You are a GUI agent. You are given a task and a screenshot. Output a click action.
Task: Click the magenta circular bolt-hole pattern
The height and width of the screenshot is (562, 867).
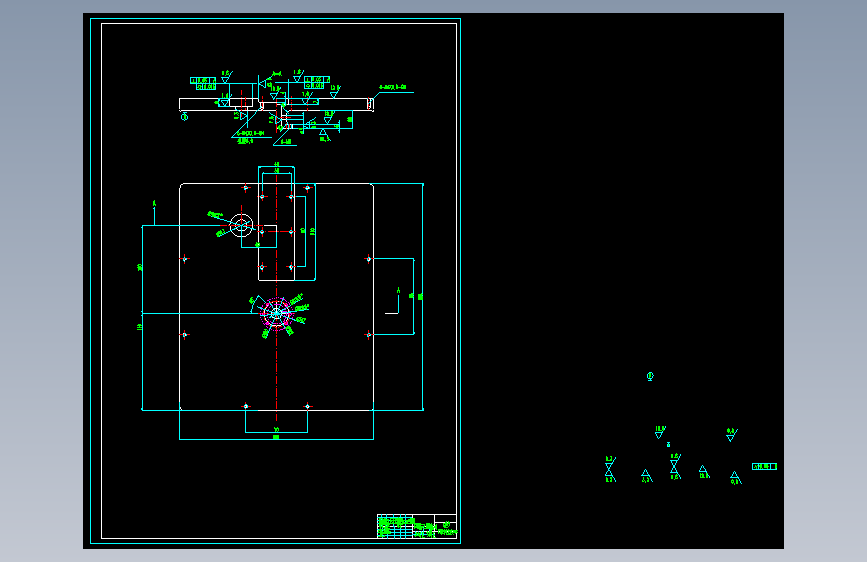276,314
